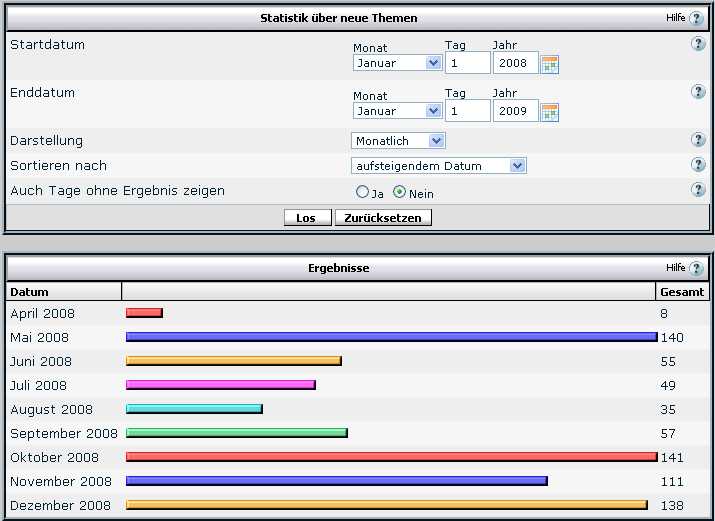Open the Enddatum Monat dropdown

(397, 111)
